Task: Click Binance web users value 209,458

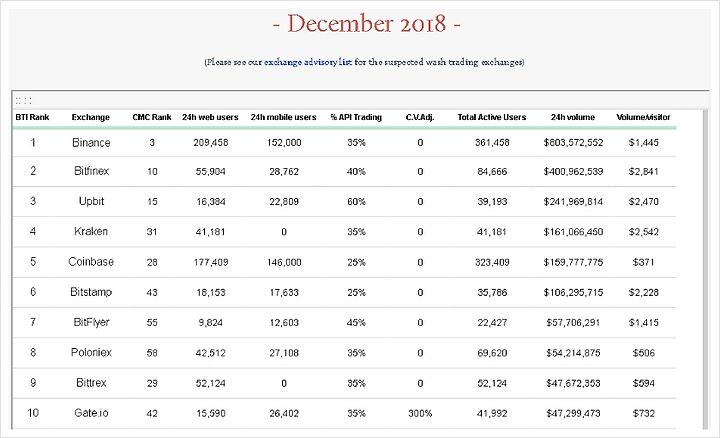Action: tap(210, 143)
